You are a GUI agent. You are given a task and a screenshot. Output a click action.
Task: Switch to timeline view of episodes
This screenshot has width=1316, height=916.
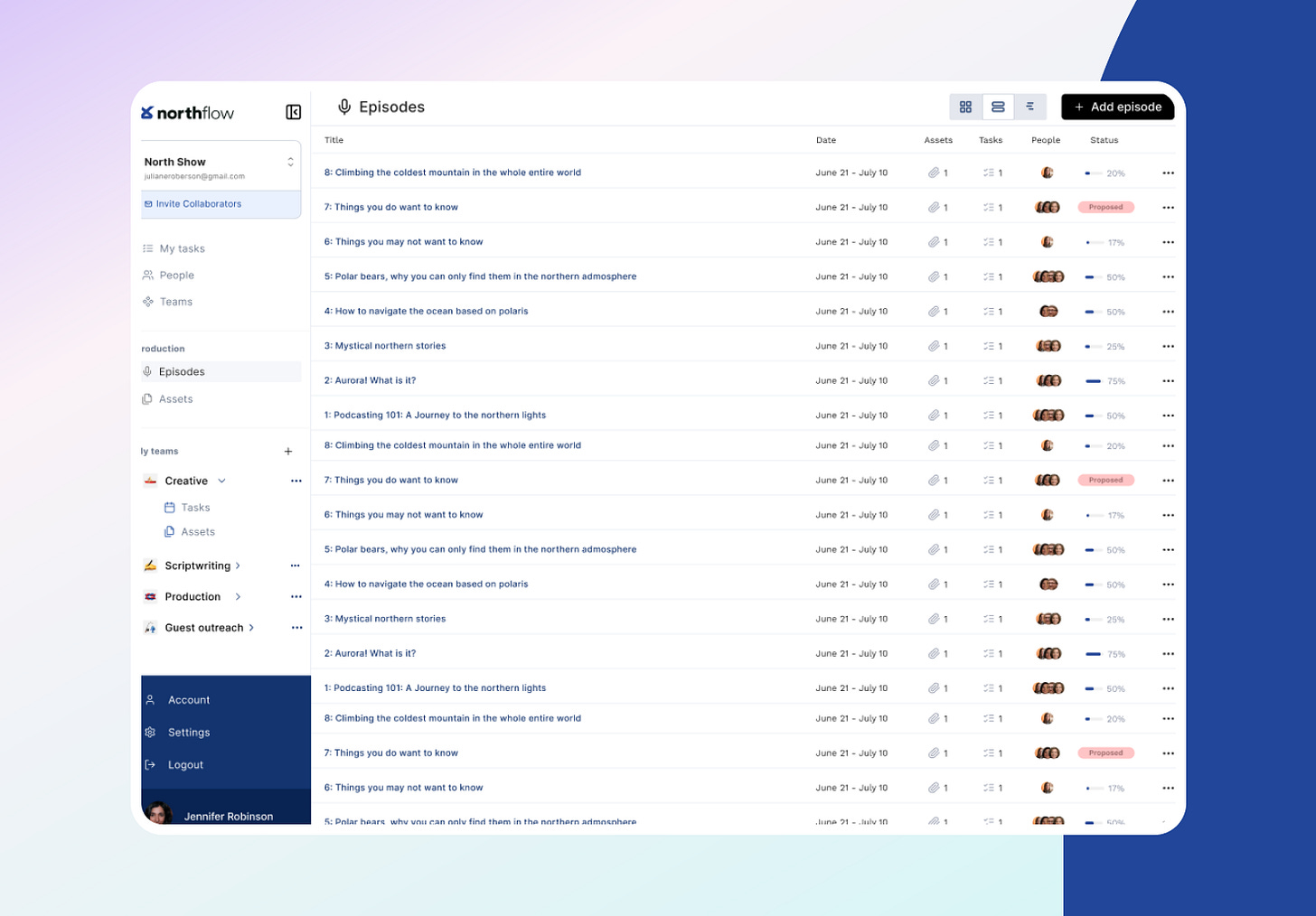[1030, 107]
